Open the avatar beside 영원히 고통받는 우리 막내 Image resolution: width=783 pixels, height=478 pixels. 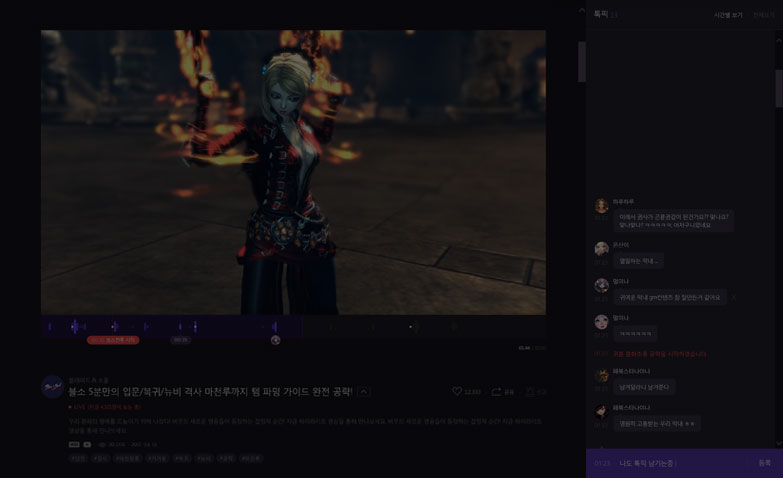[x=601, y=412]
